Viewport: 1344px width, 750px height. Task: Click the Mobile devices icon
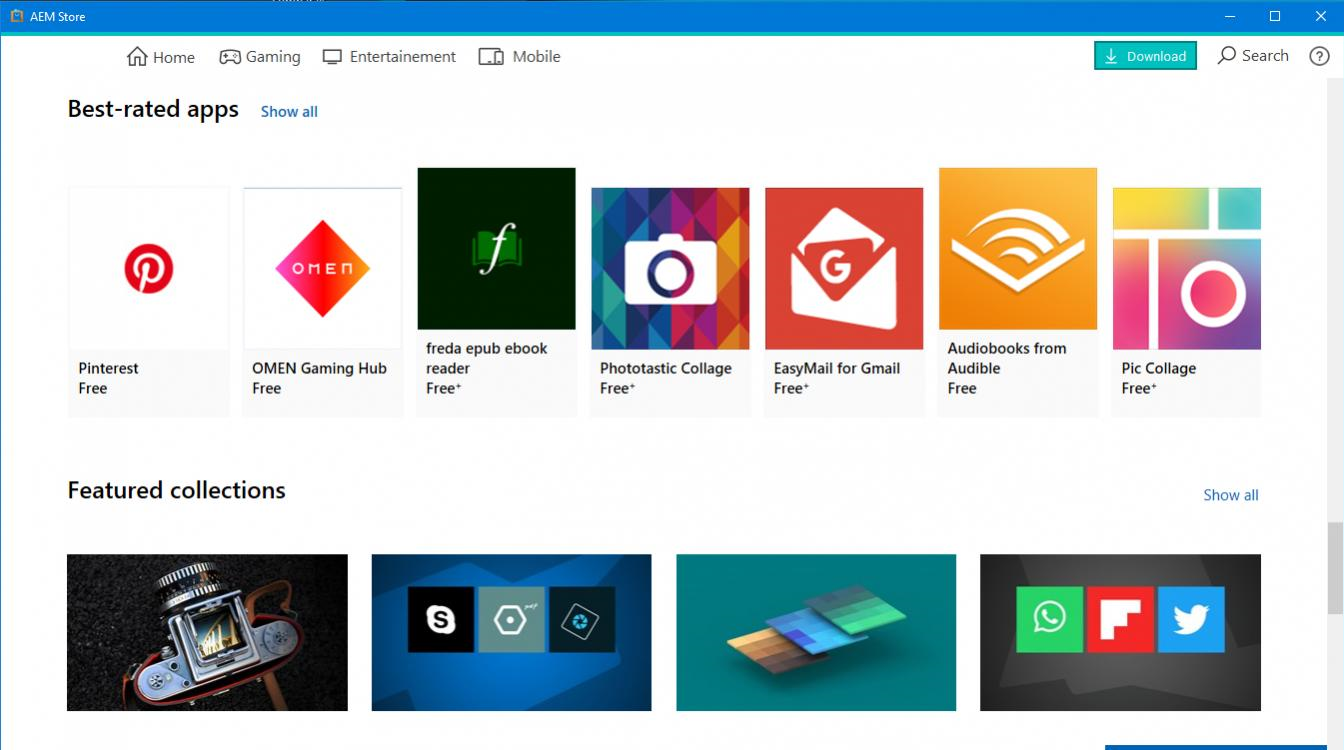coord(491,57)
